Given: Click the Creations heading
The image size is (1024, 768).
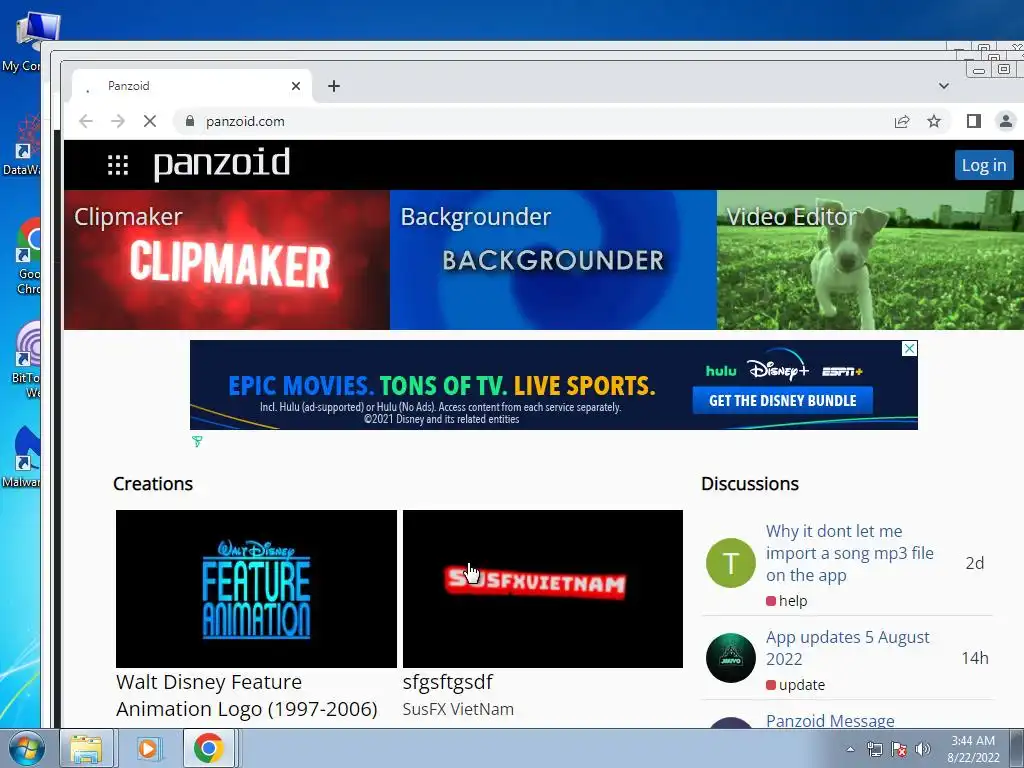Looking at the screenshot, I should [x=153, y=484].
